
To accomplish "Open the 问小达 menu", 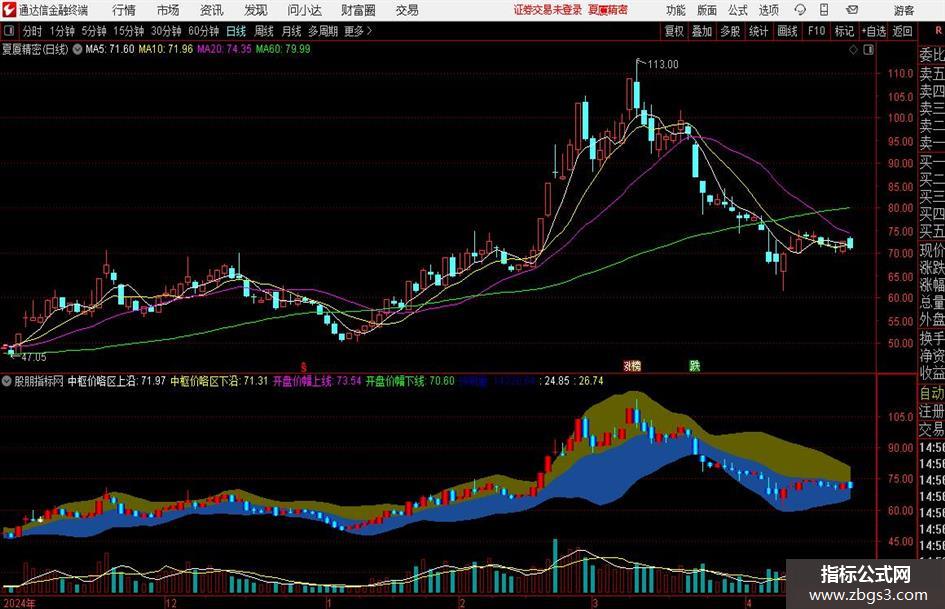I will pyautogui.click(x=304, y=10).
